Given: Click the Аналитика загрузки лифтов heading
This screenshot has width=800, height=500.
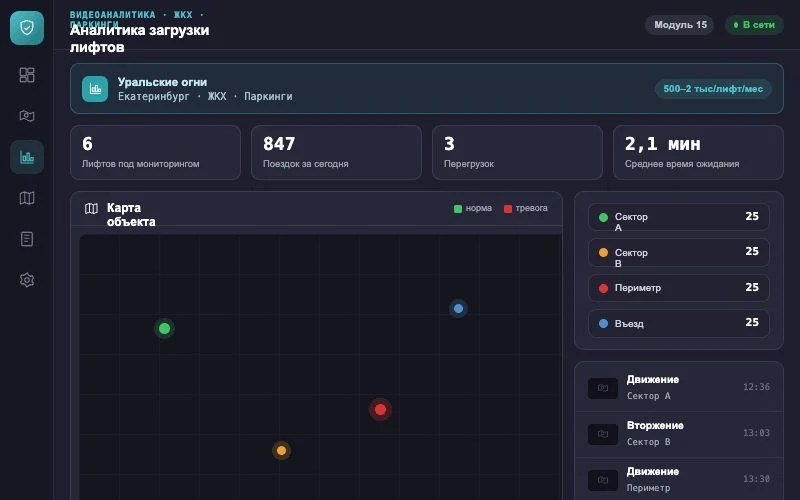Looking at the screenshot, I should 139,38.
